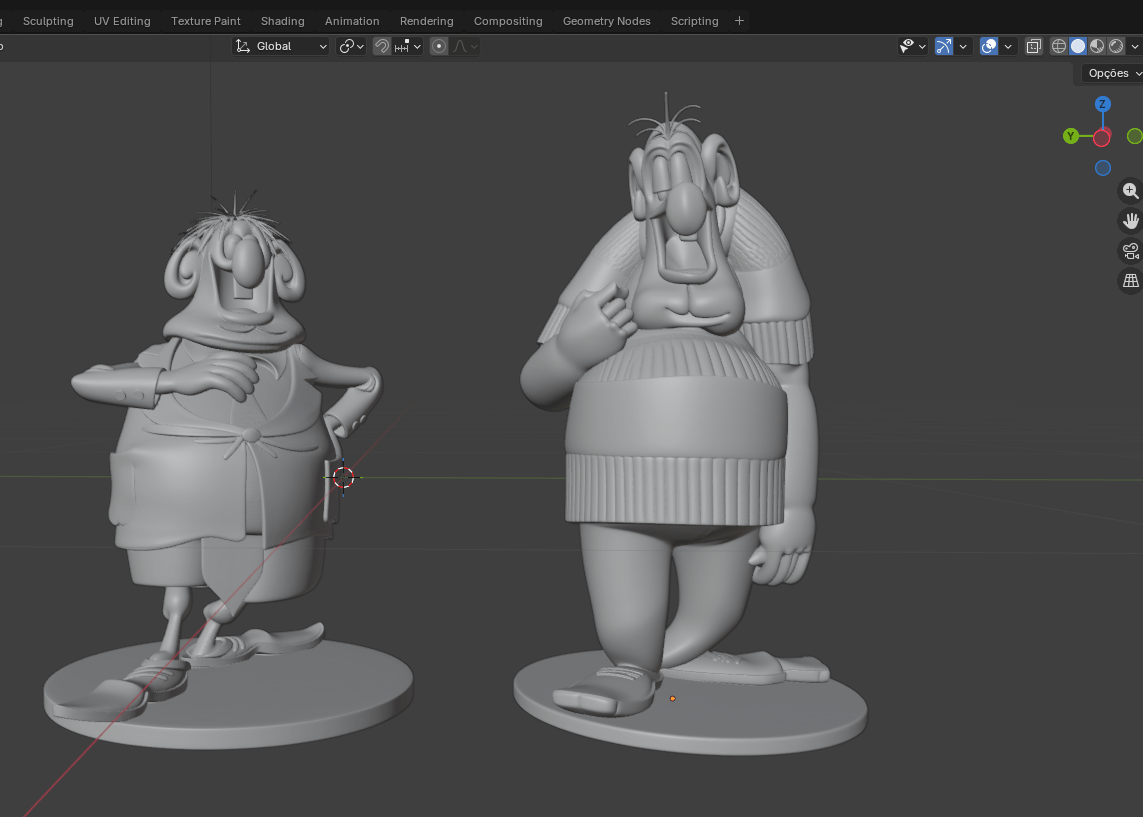Click the pan view hand icon

(1130, 221)
